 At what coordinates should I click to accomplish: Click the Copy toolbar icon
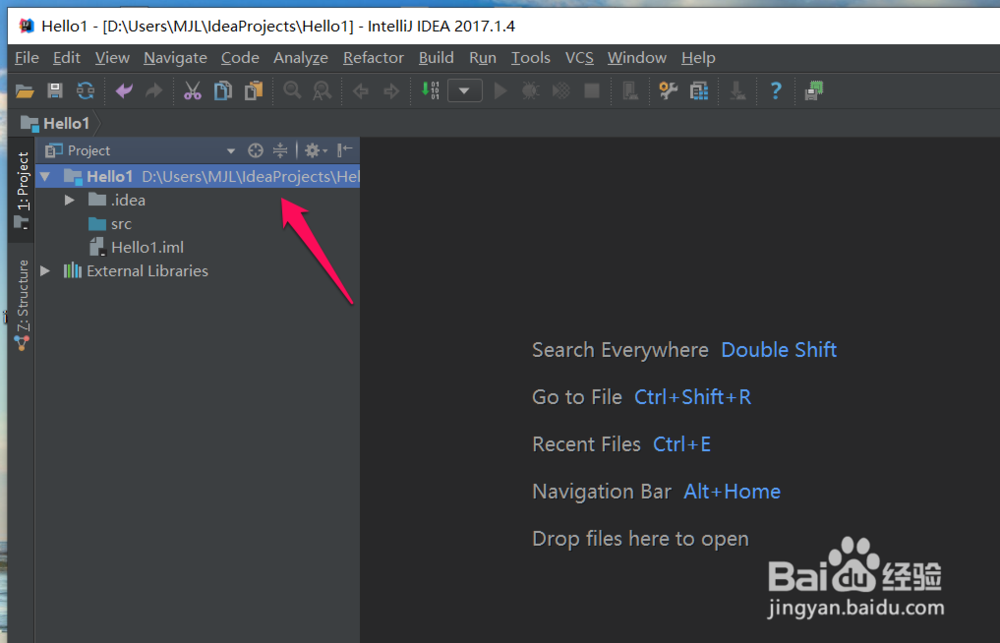click(223, 91)
